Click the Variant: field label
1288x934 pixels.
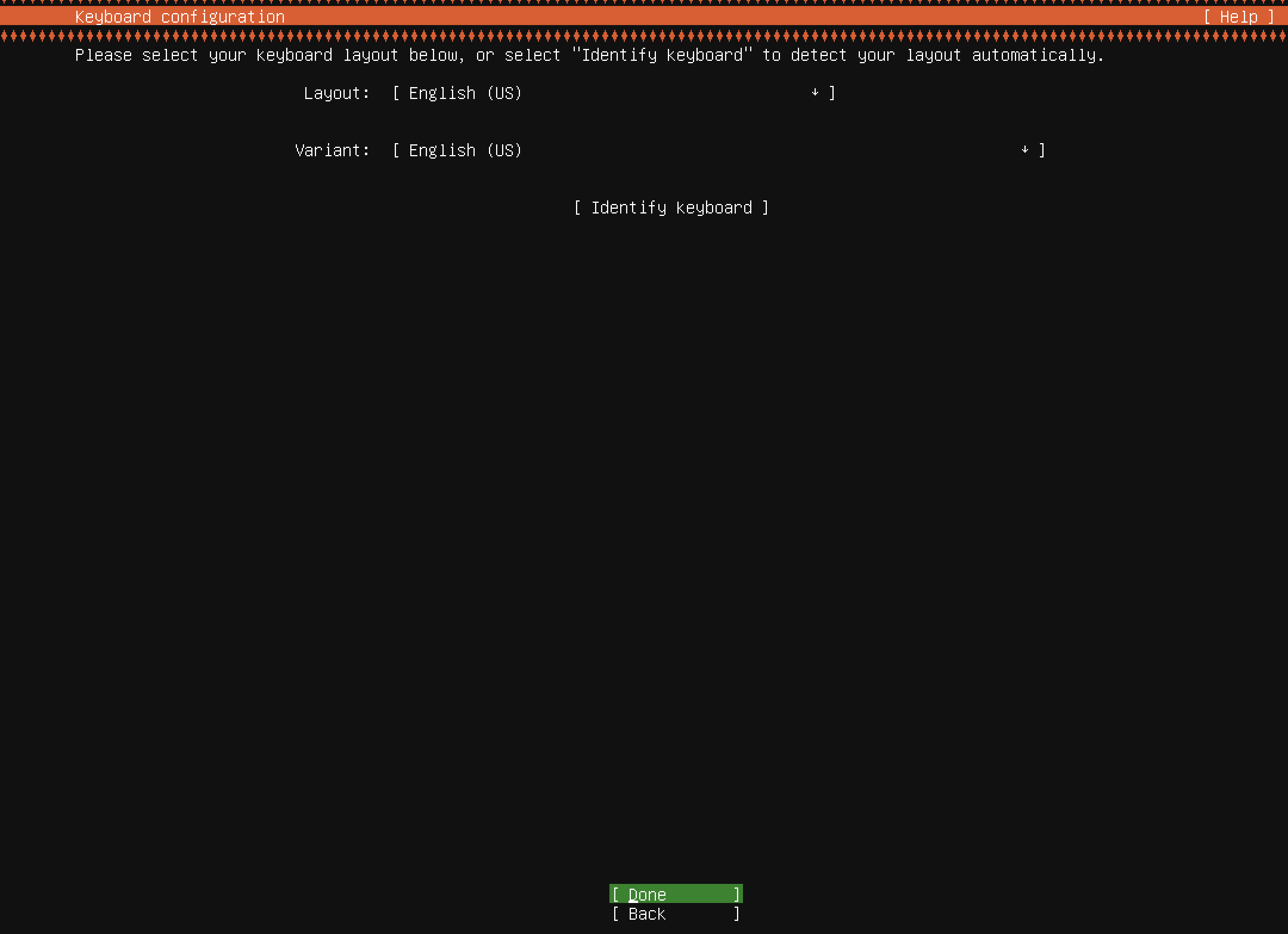click(x=332, y=150)
